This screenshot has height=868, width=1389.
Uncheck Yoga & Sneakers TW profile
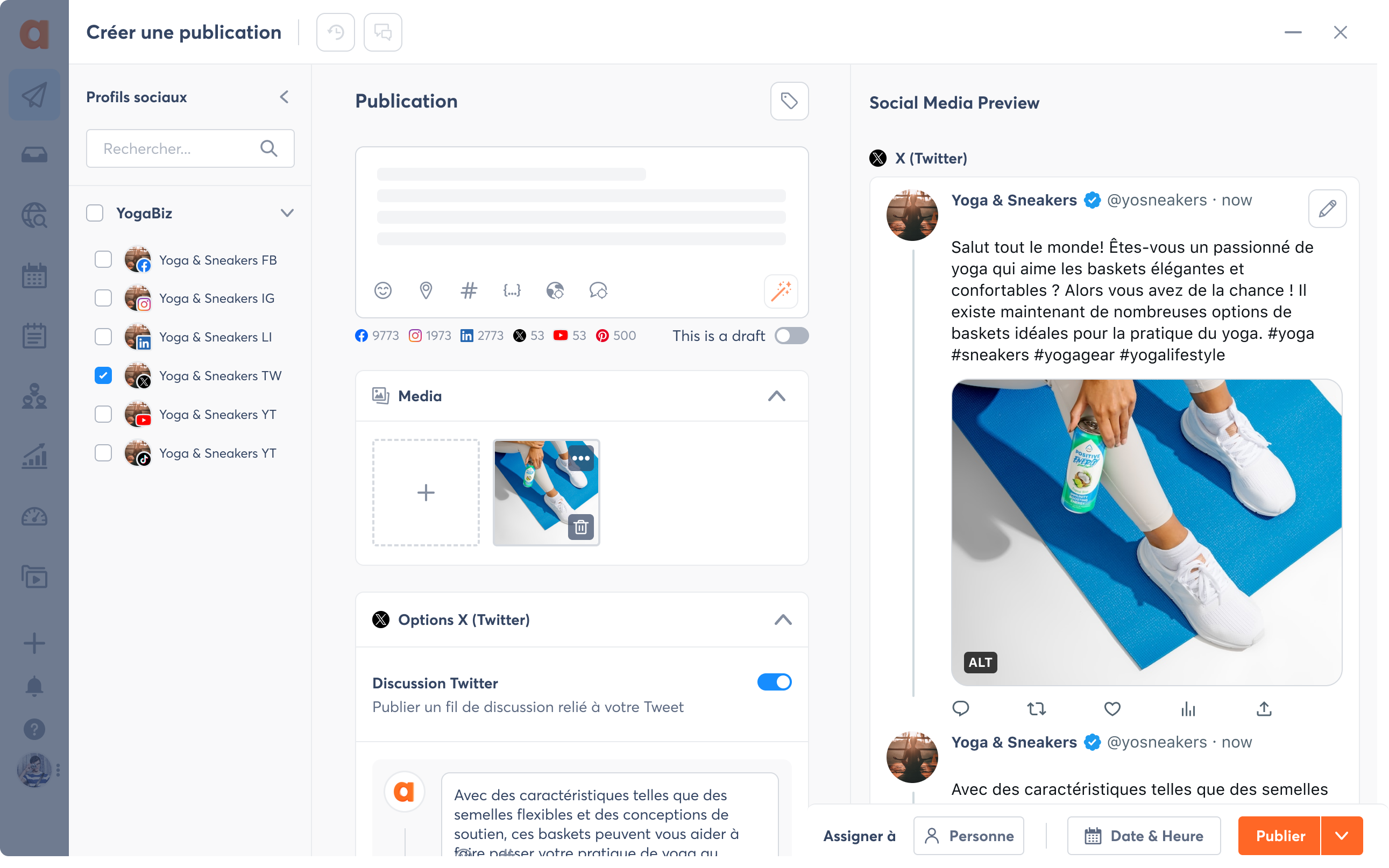[103, 375]
